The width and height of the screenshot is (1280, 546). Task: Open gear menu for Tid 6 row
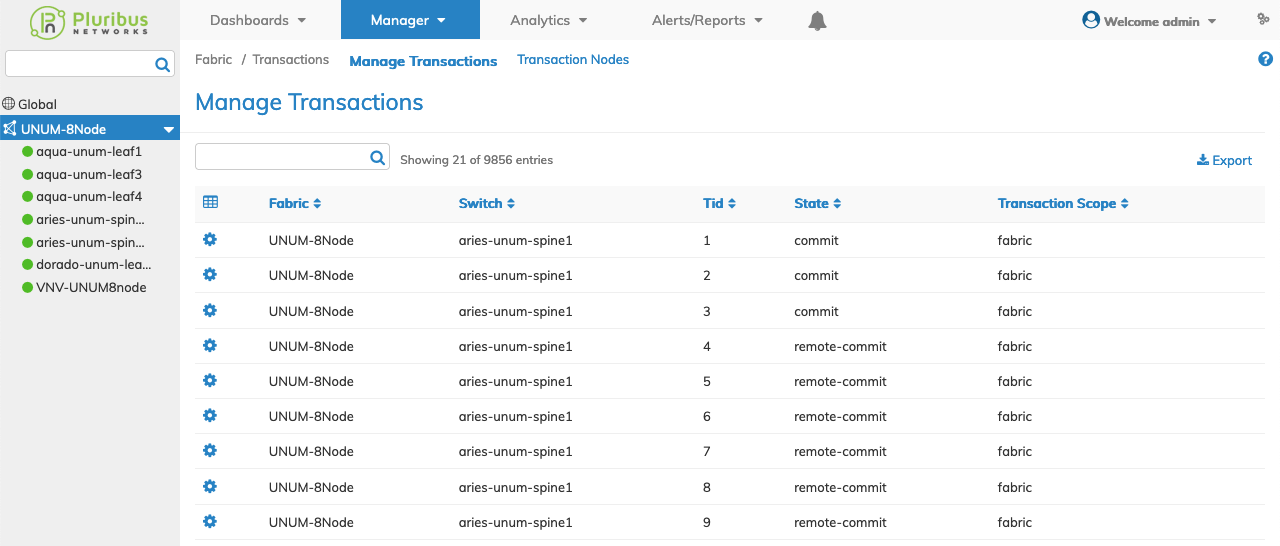tap(210, 416)
